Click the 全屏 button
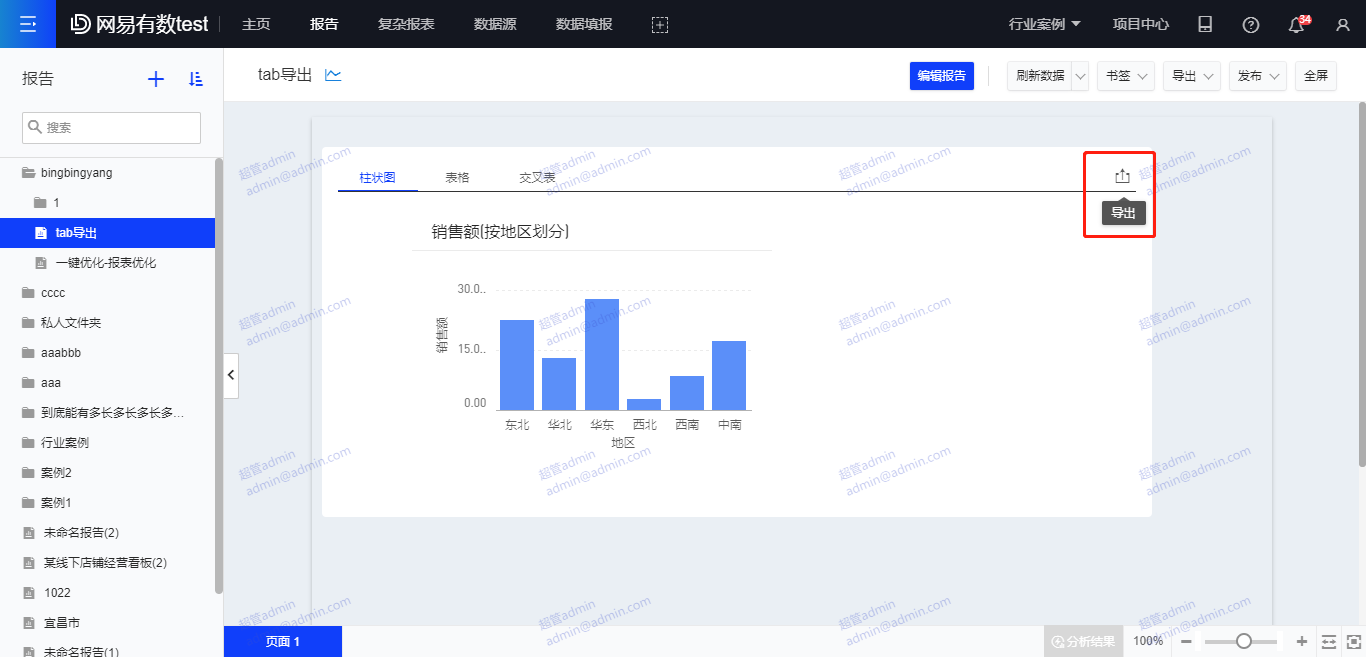The image size is (1366, 657). [x=1315, y=76]
